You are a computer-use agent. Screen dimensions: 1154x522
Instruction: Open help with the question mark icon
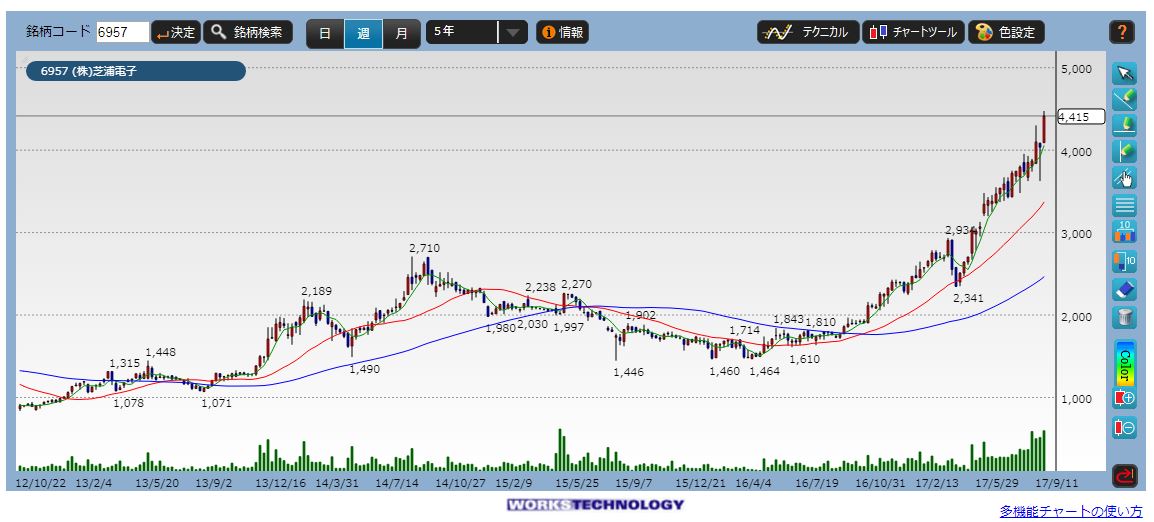tap(1121, 32)
